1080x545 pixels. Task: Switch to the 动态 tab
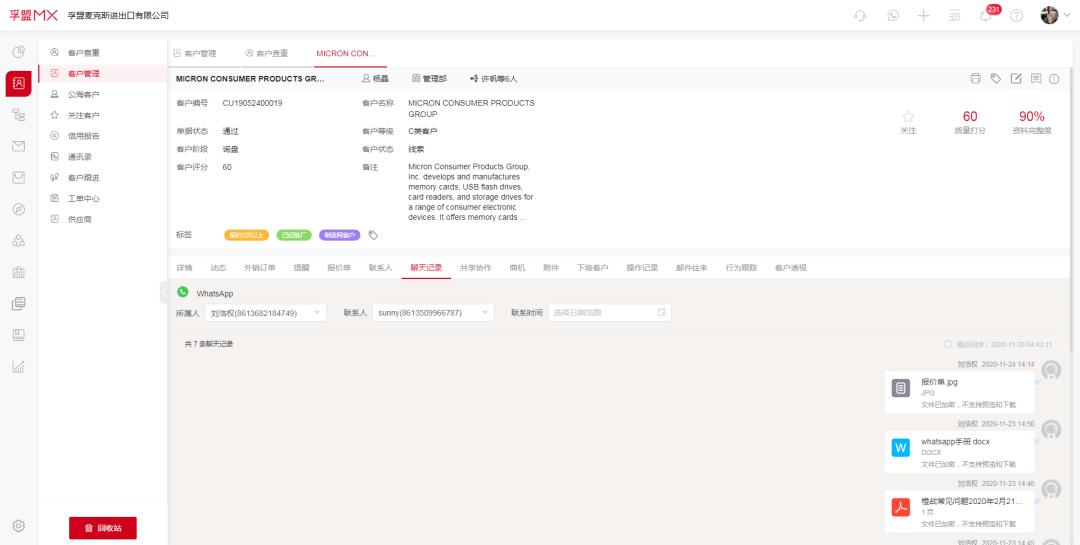(218, 268)
